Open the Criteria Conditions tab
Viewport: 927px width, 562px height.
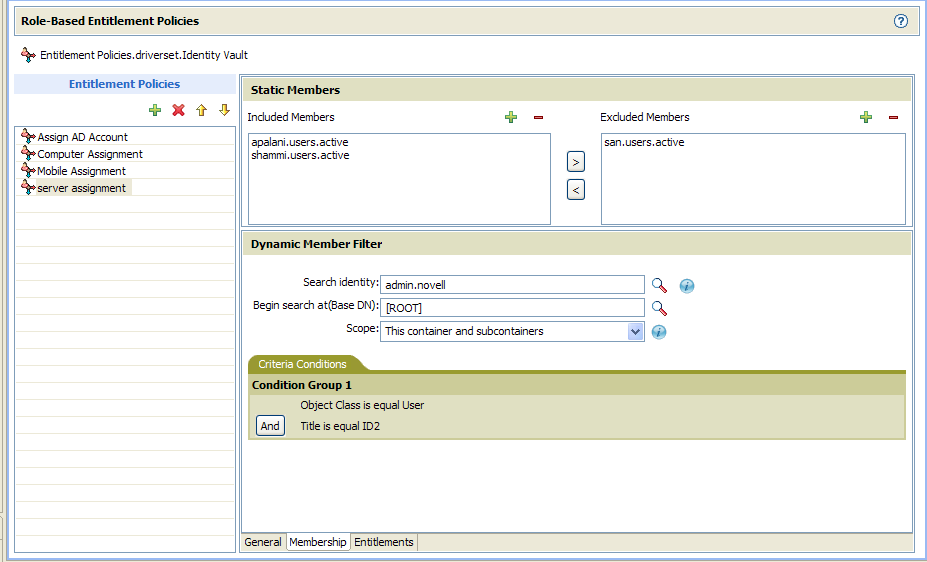pos(303,364)
